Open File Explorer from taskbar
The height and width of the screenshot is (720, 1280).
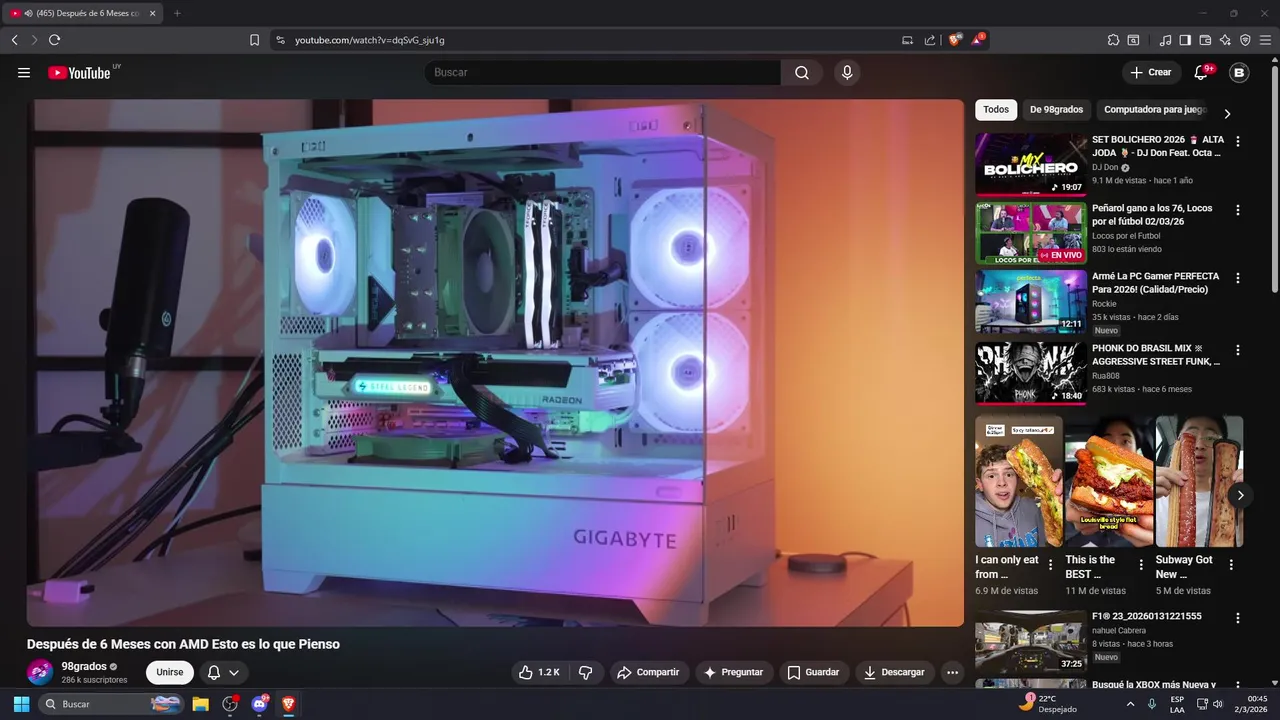[201, 704]
